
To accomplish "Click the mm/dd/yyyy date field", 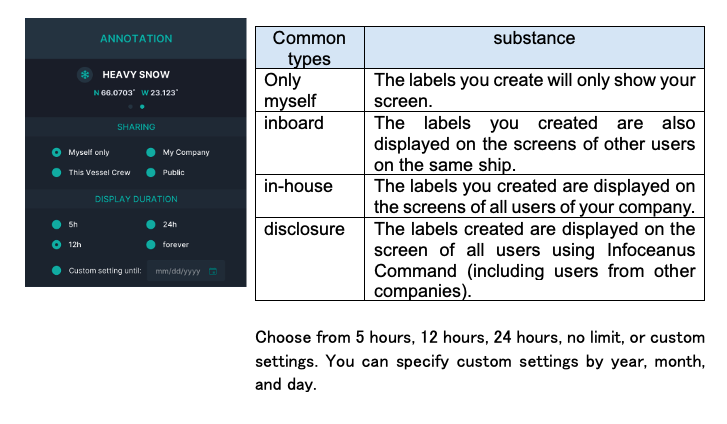I will point(180,271).
